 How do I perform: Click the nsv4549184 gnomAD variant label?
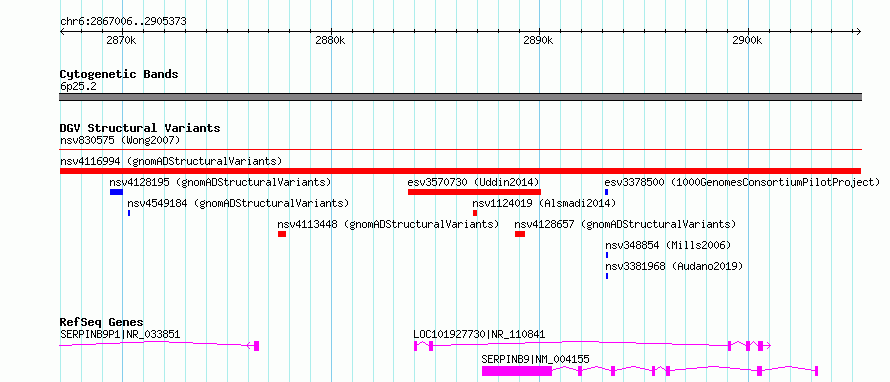238,203
